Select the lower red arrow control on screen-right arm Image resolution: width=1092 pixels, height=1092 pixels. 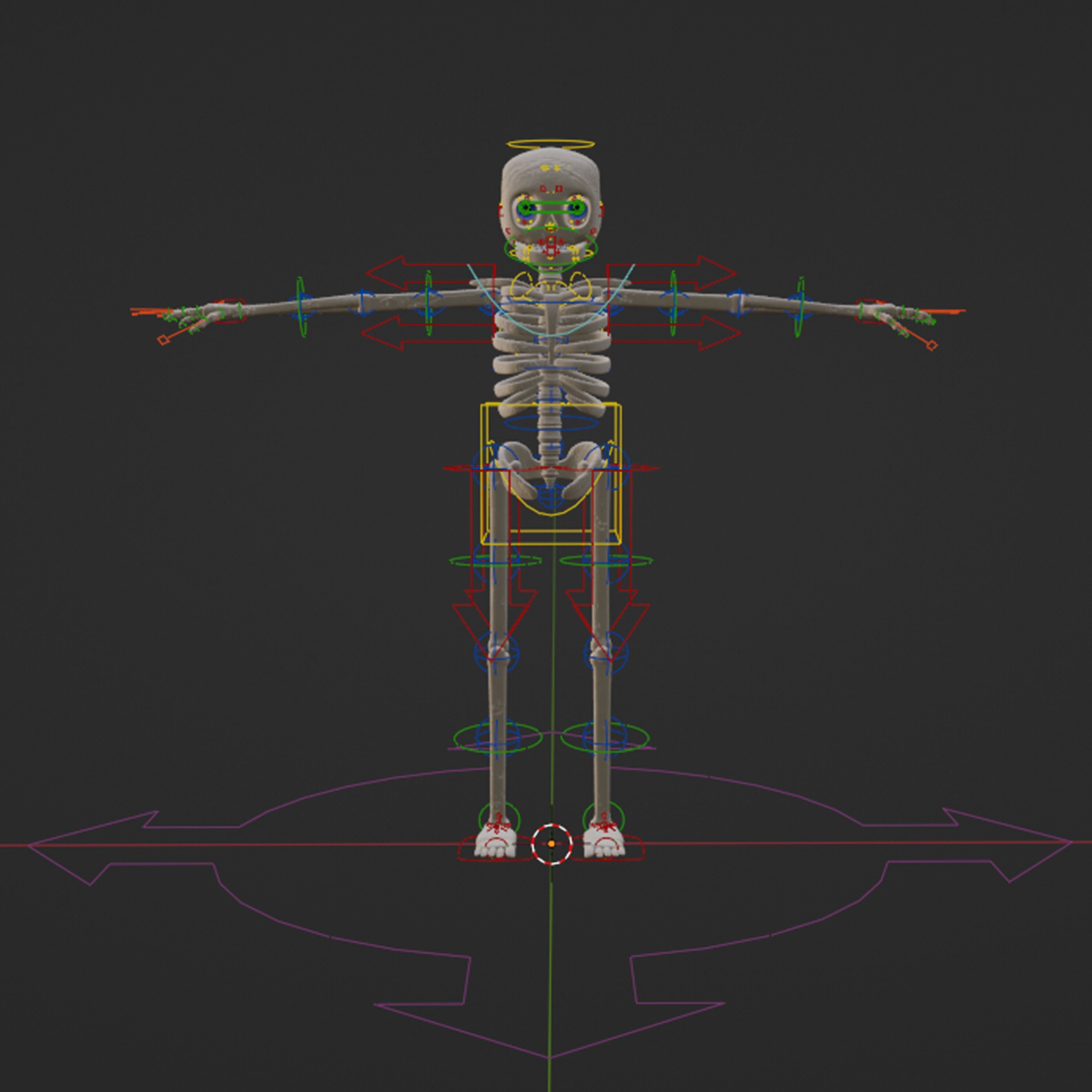tap(675, 333)
